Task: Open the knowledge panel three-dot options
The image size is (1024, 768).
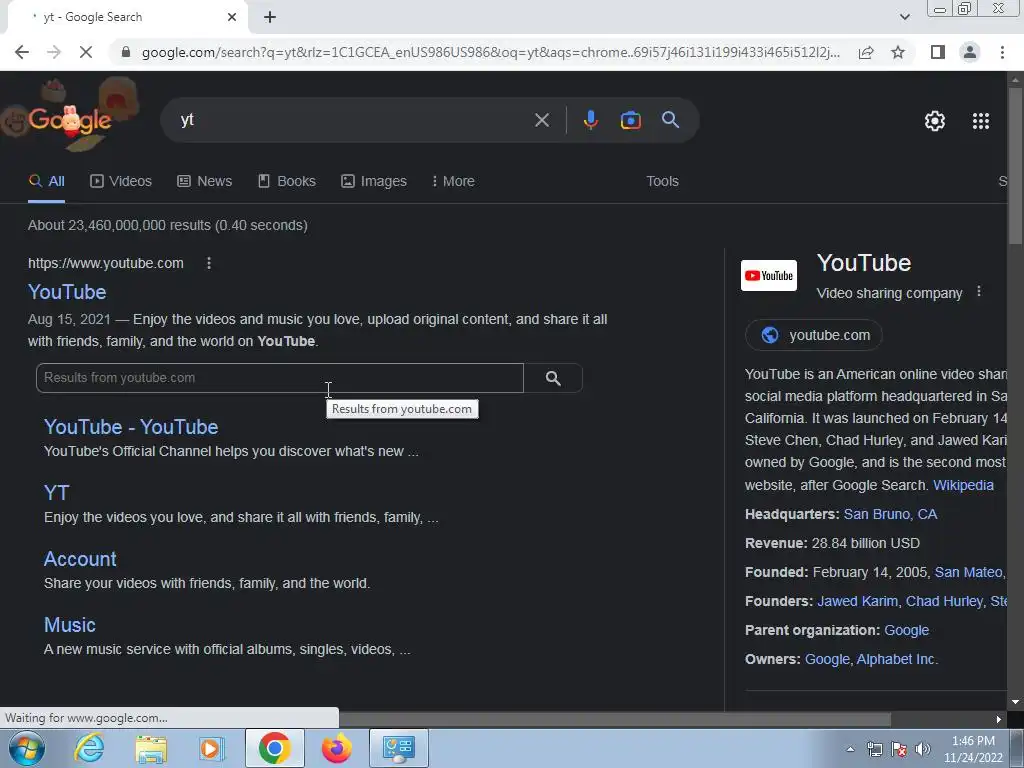Action: tap(978, 291)
